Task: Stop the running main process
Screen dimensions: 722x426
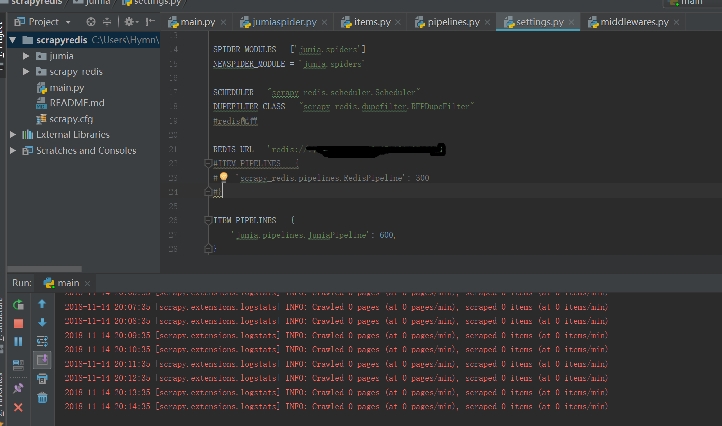Action: (x=18, y=322)
